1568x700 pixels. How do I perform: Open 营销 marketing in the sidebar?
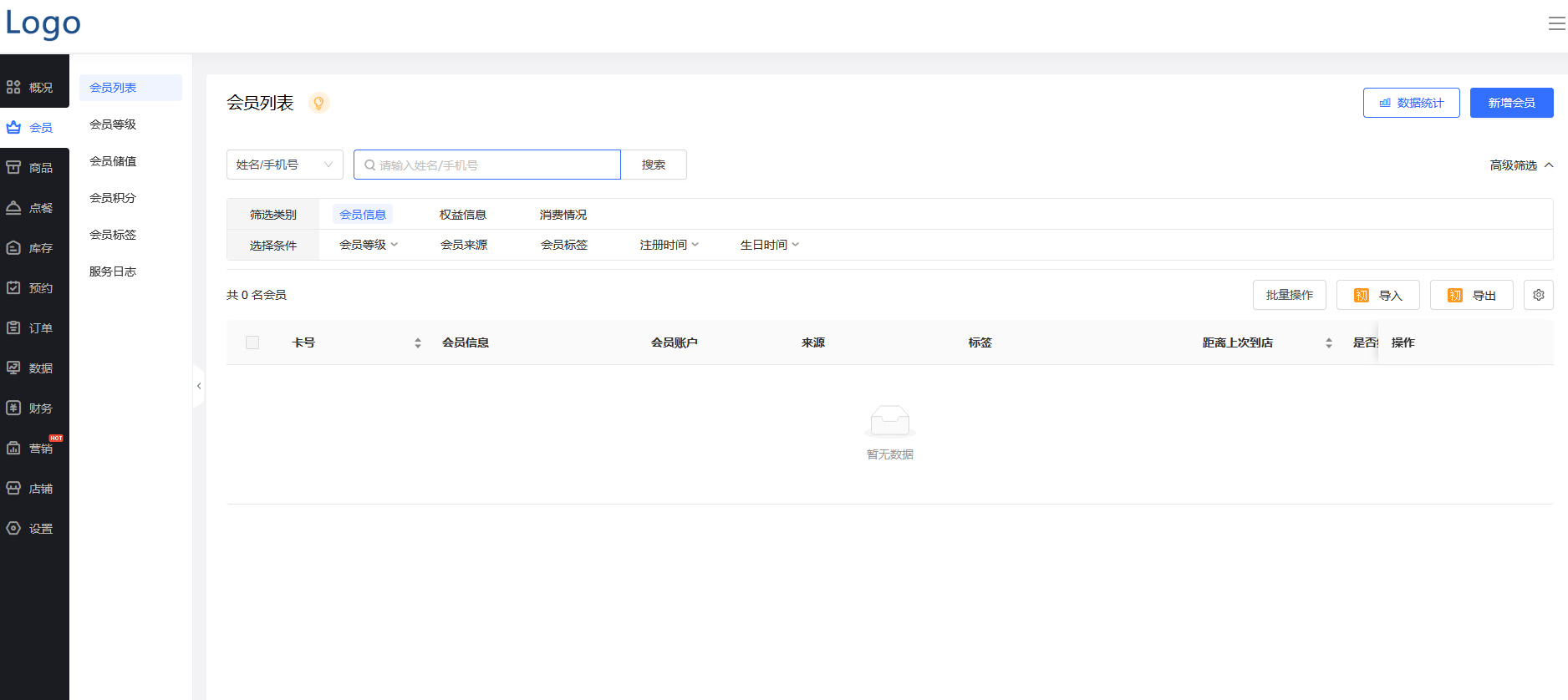(x=34, y=449)
